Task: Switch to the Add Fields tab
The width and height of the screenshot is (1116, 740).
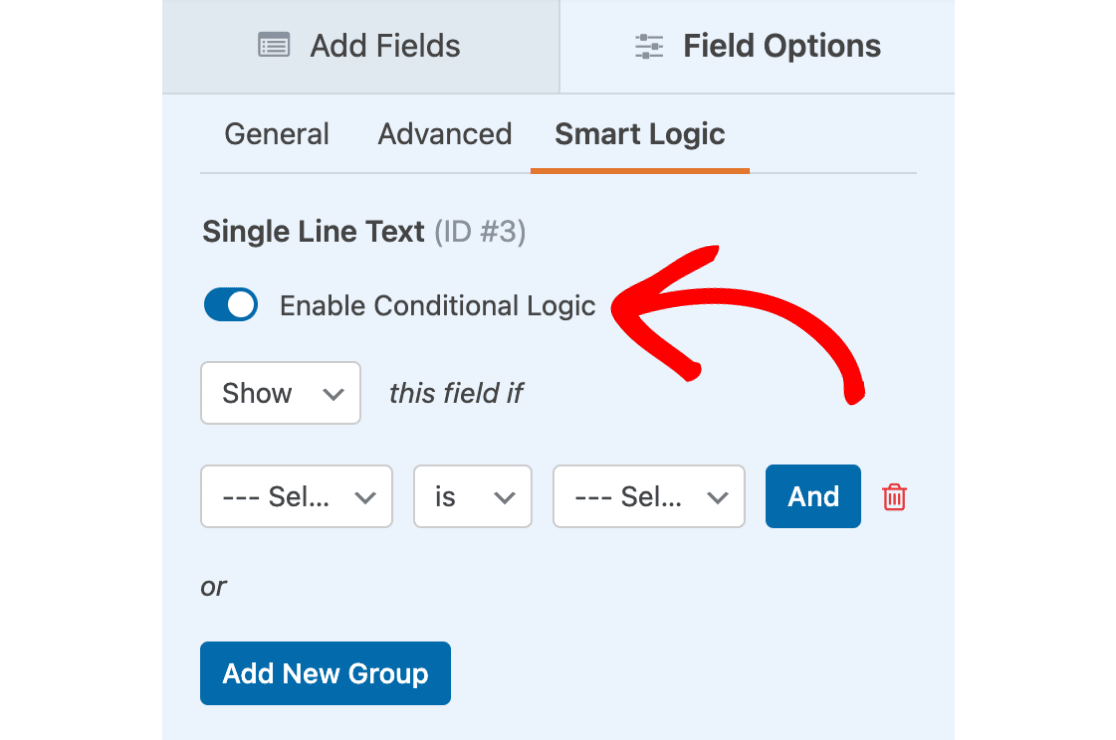Action: point(360,46)
